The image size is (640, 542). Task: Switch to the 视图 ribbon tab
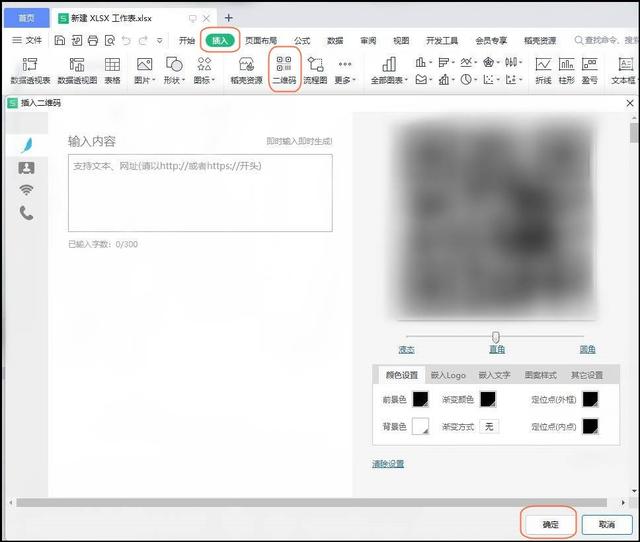click(401, 40)
